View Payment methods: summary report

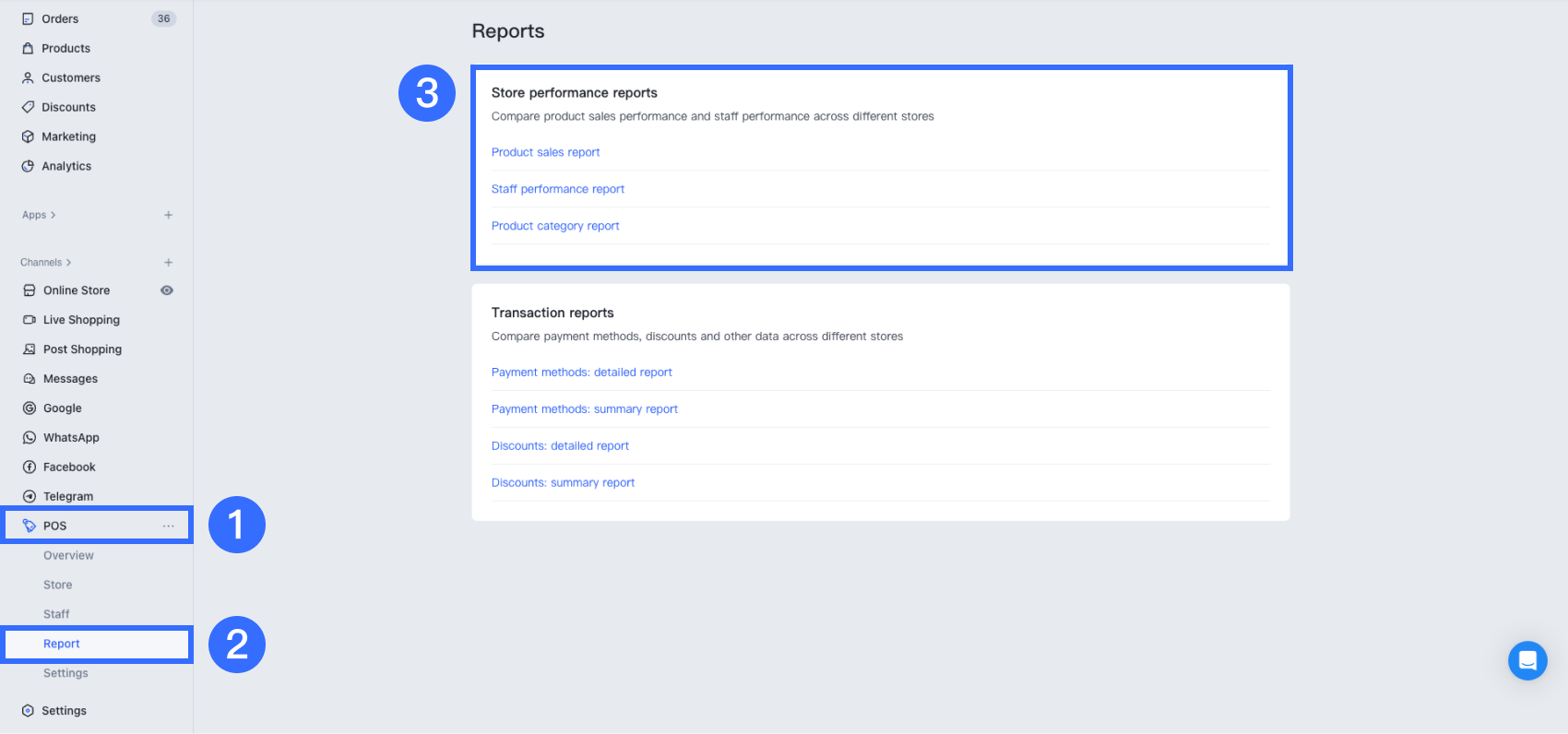point(584,408)
